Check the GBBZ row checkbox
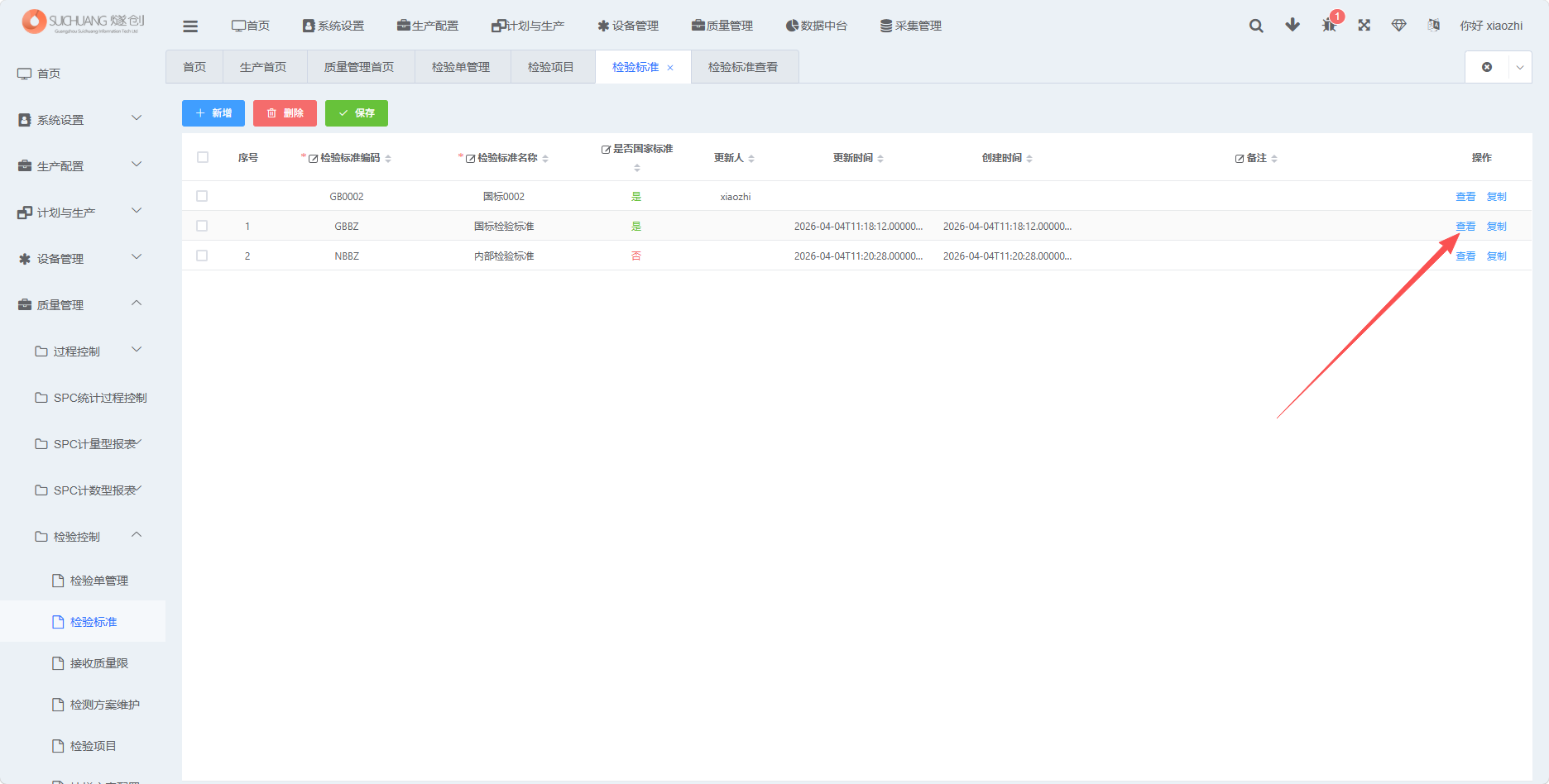 [x=202, y=226]
